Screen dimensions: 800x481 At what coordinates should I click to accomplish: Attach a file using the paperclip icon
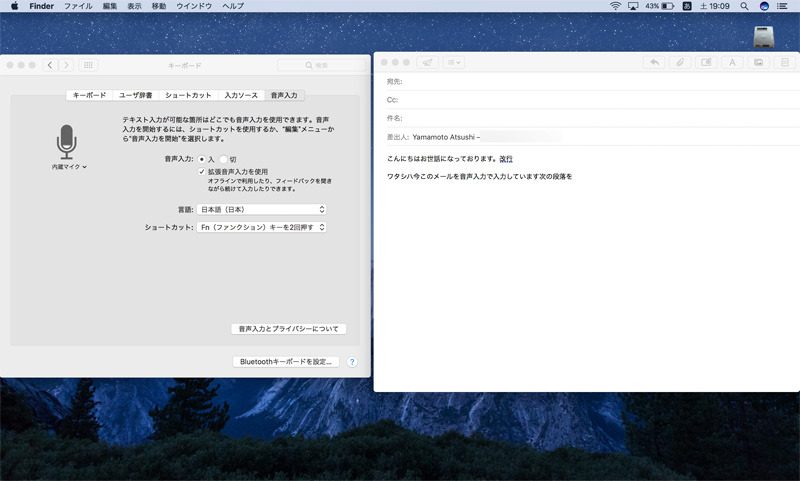(x=680, y=62)
